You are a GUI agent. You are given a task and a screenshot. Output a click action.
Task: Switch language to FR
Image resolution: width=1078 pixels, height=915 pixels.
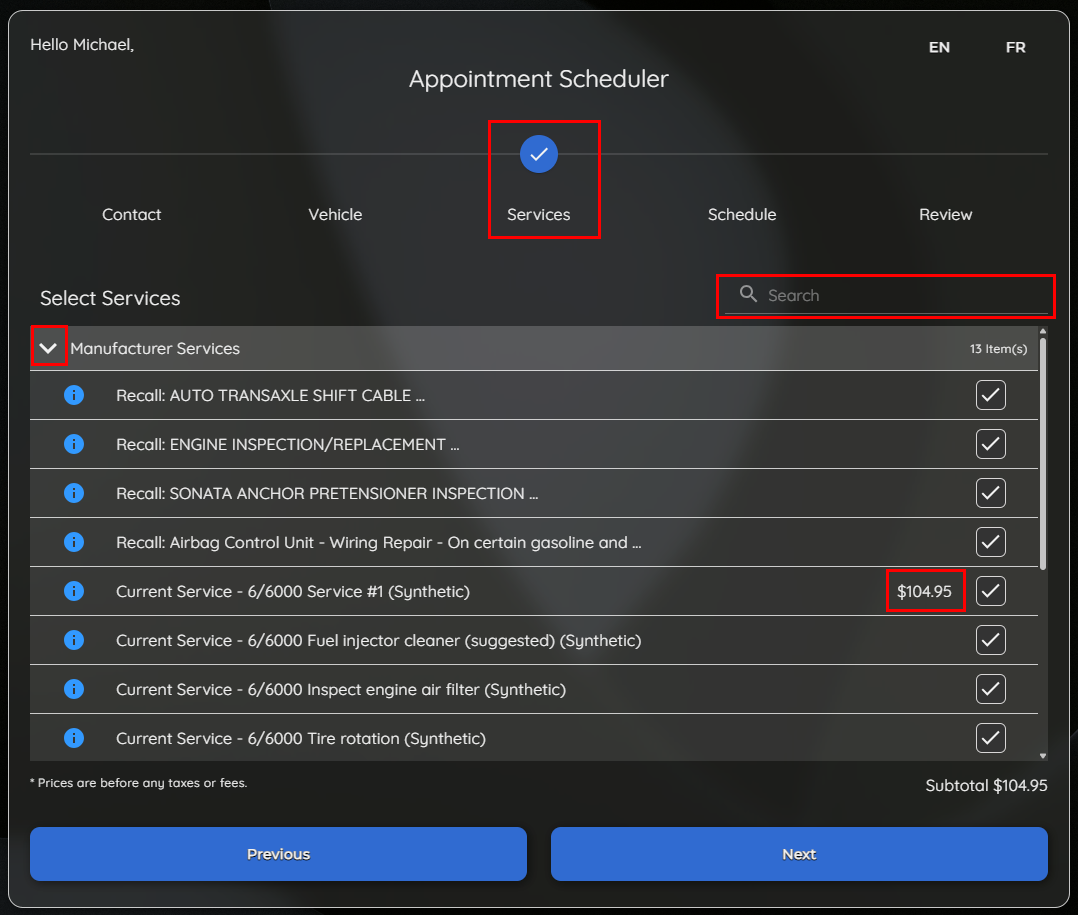click(x=1015, y=47)
